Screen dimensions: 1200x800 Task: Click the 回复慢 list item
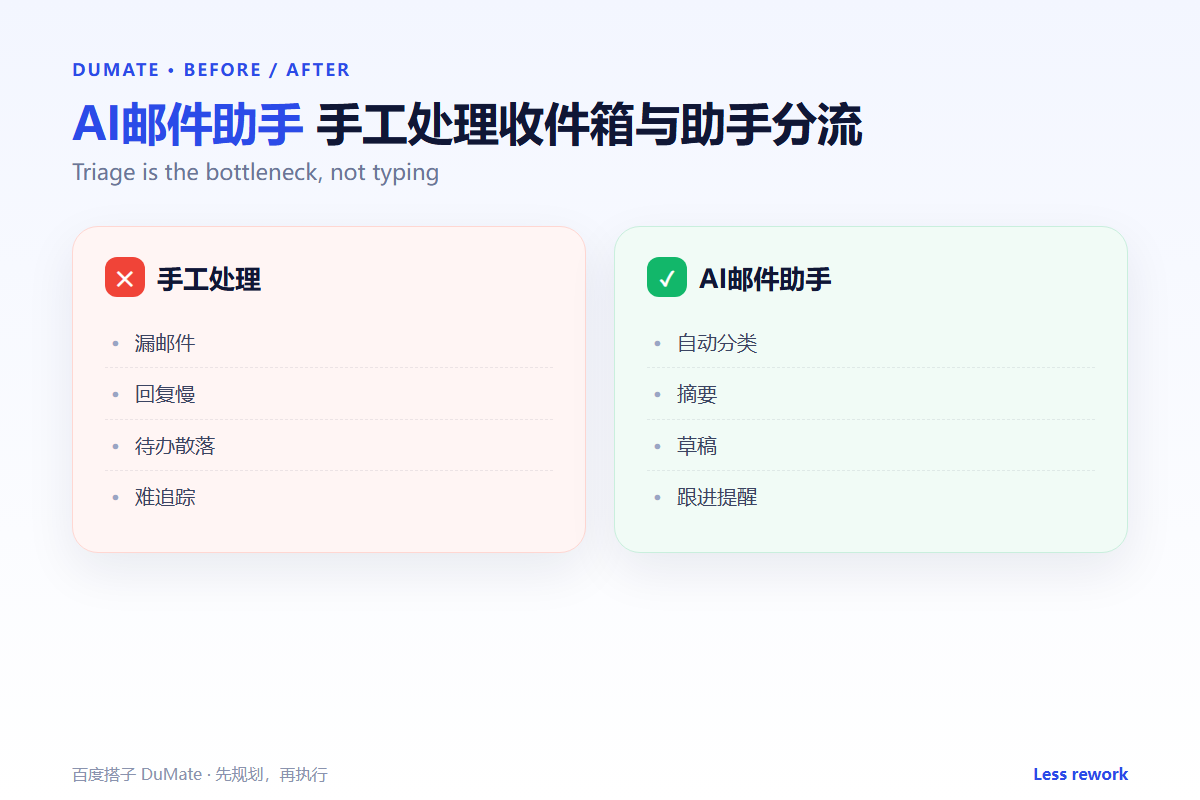(329, 394)
